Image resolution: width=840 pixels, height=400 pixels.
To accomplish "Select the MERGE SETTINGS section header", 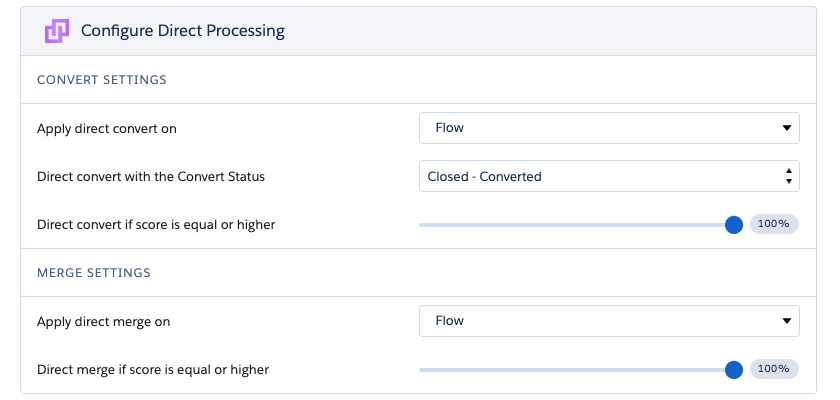I will point(94,273).
